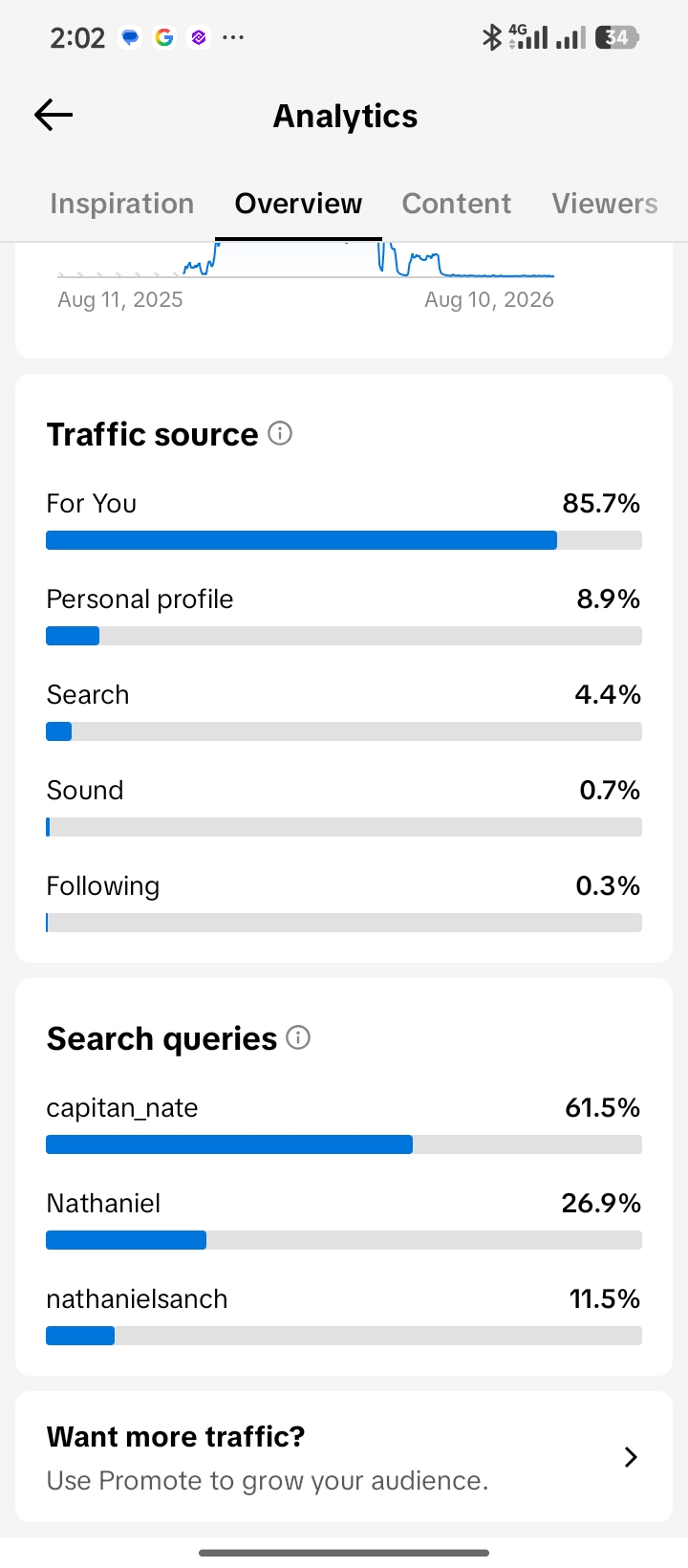Image resolution: width=688 pixels, height=1568 pixels.
Task: Select the Overview tab
Action: (x=298, y=204)
